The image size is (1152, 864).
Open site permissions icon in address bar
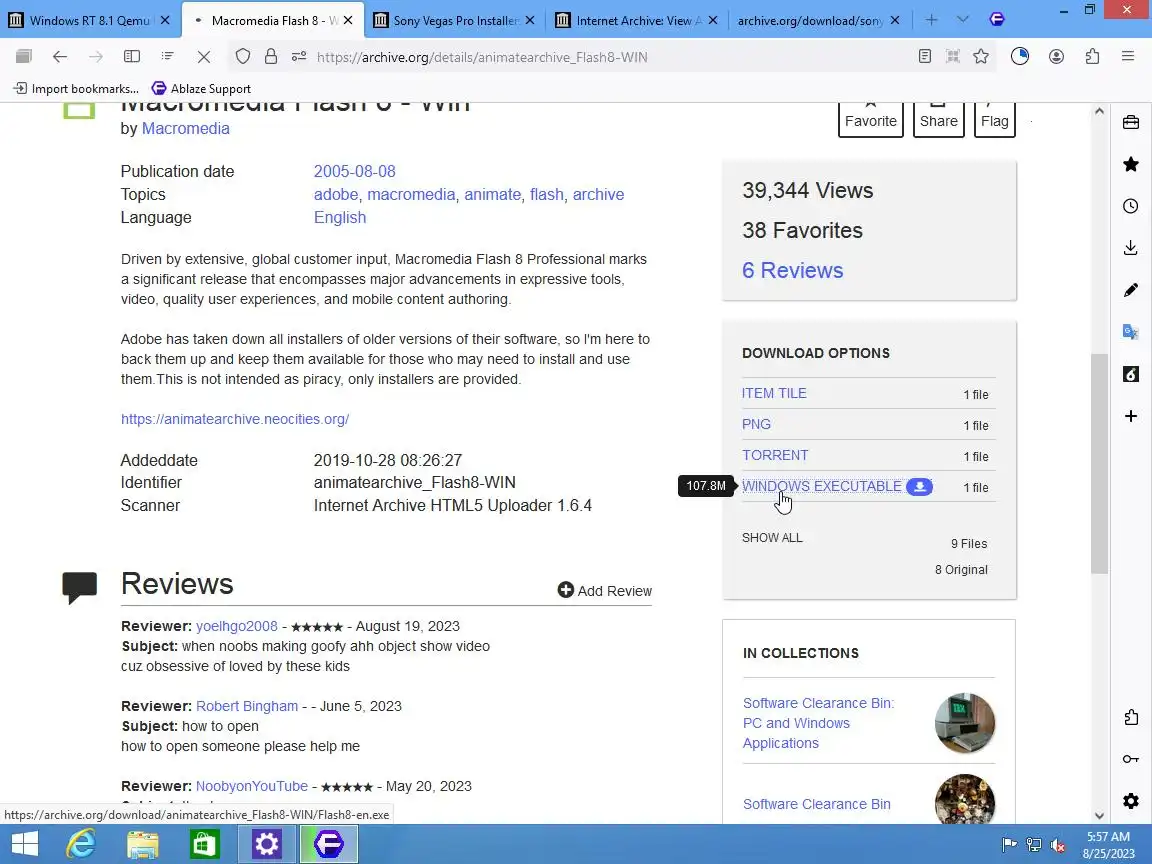click(x=299, y=57)
